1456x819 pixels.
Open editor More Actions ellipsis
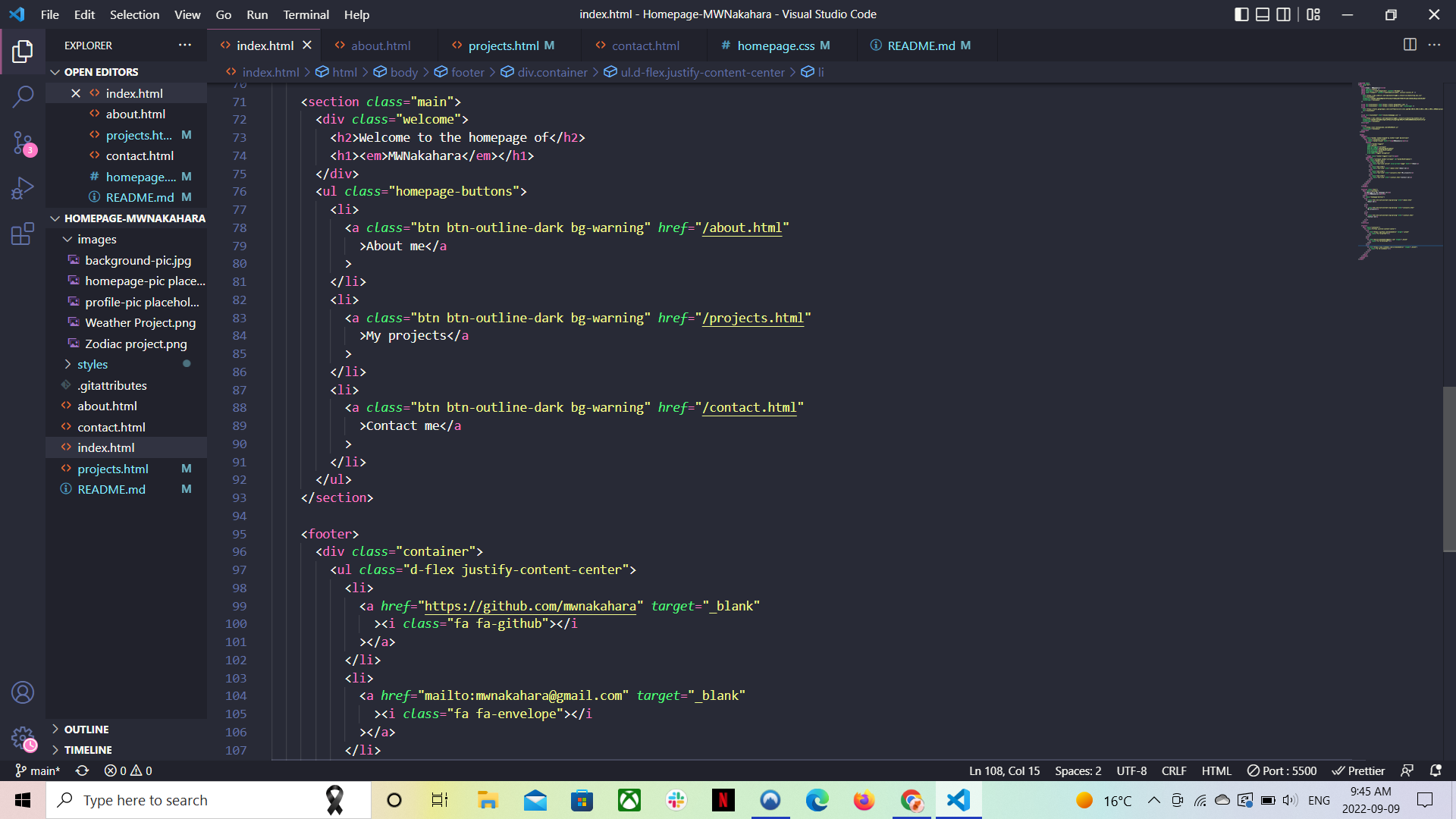1434,45
